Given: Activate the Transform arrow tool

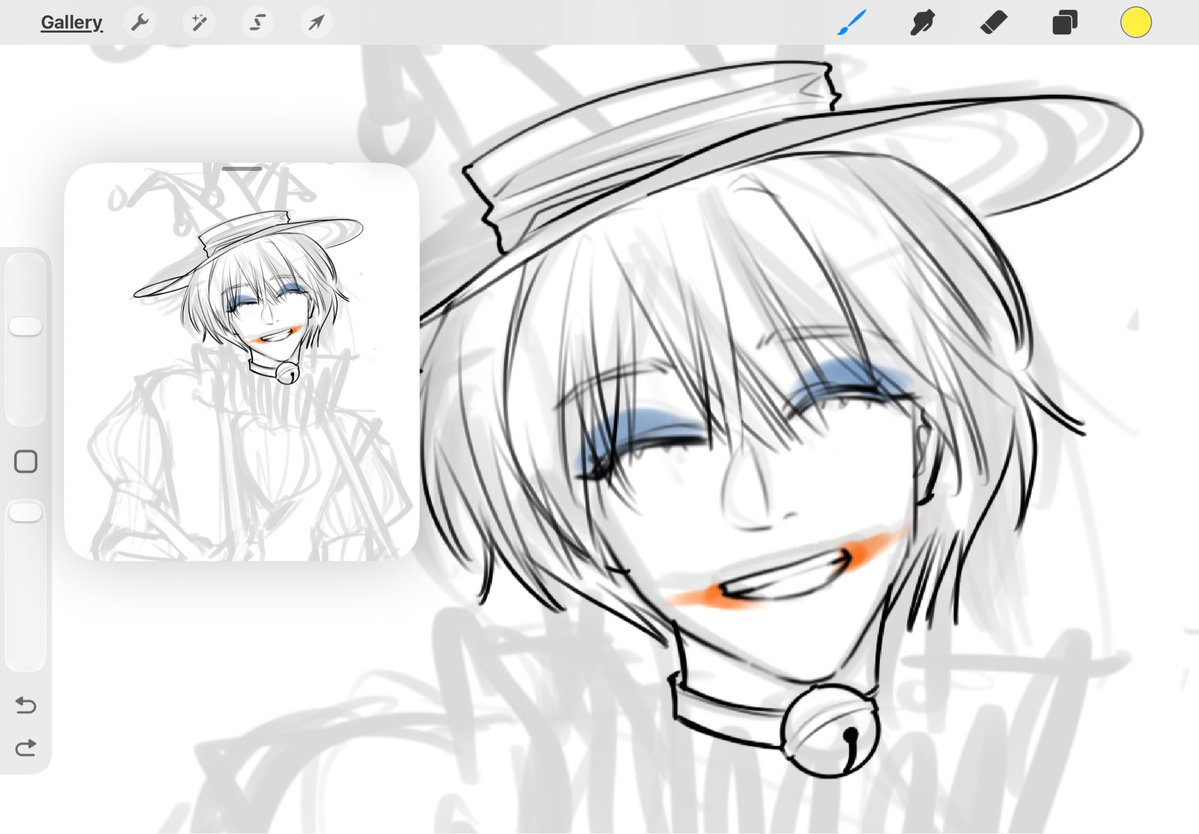Looking at the screenshot, I should pos(317,22).
